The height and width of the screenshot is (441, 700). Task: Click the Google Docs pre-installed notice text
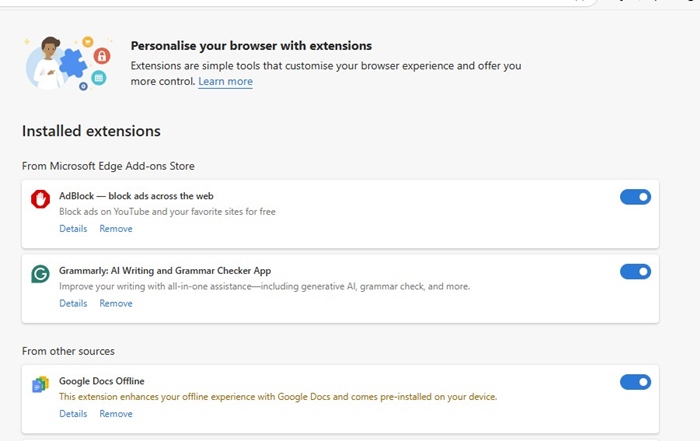[x=278, y=397]
